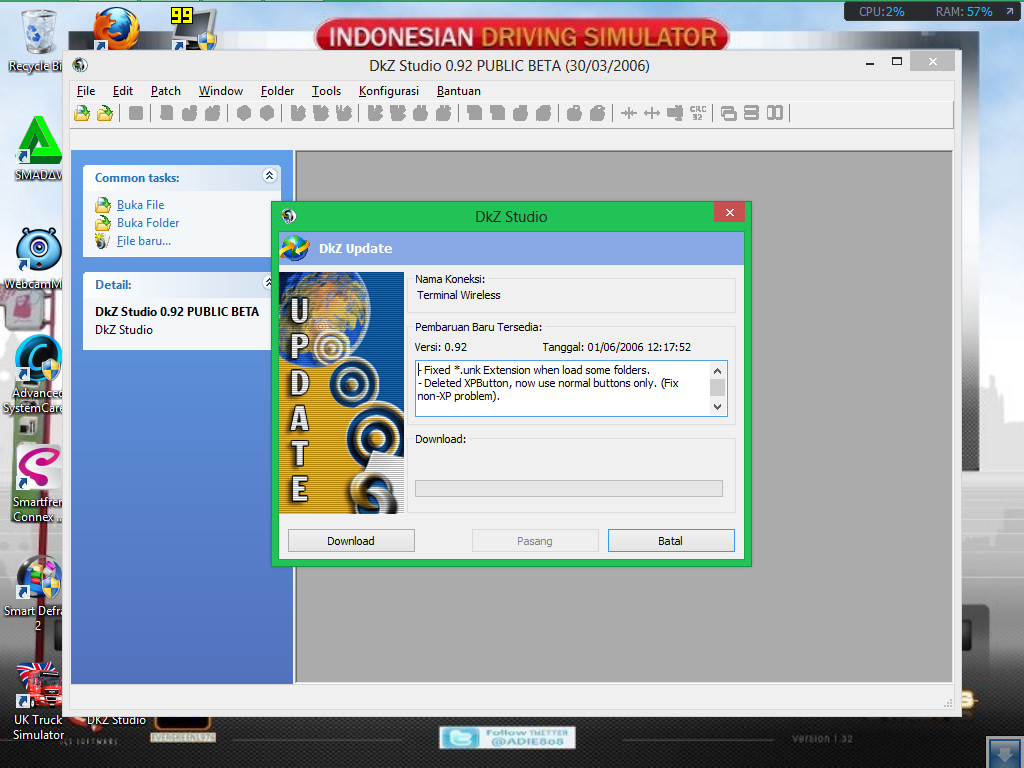
Task: Click the DkZ Studio 0.92 PUBLIC BETA detail text
Action: 177,312
